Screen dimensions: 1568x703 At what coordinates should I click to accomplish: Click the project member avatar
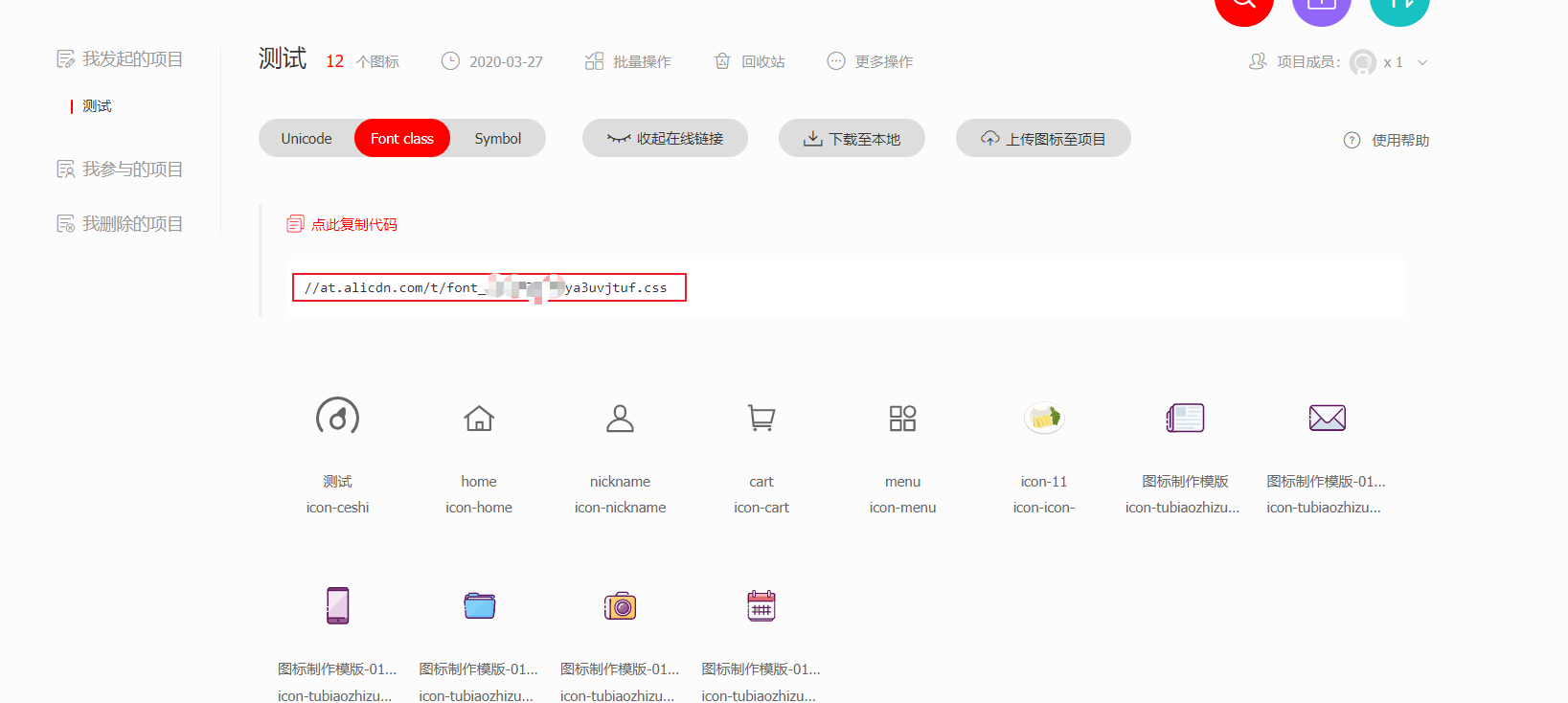tap(1362, 62)
